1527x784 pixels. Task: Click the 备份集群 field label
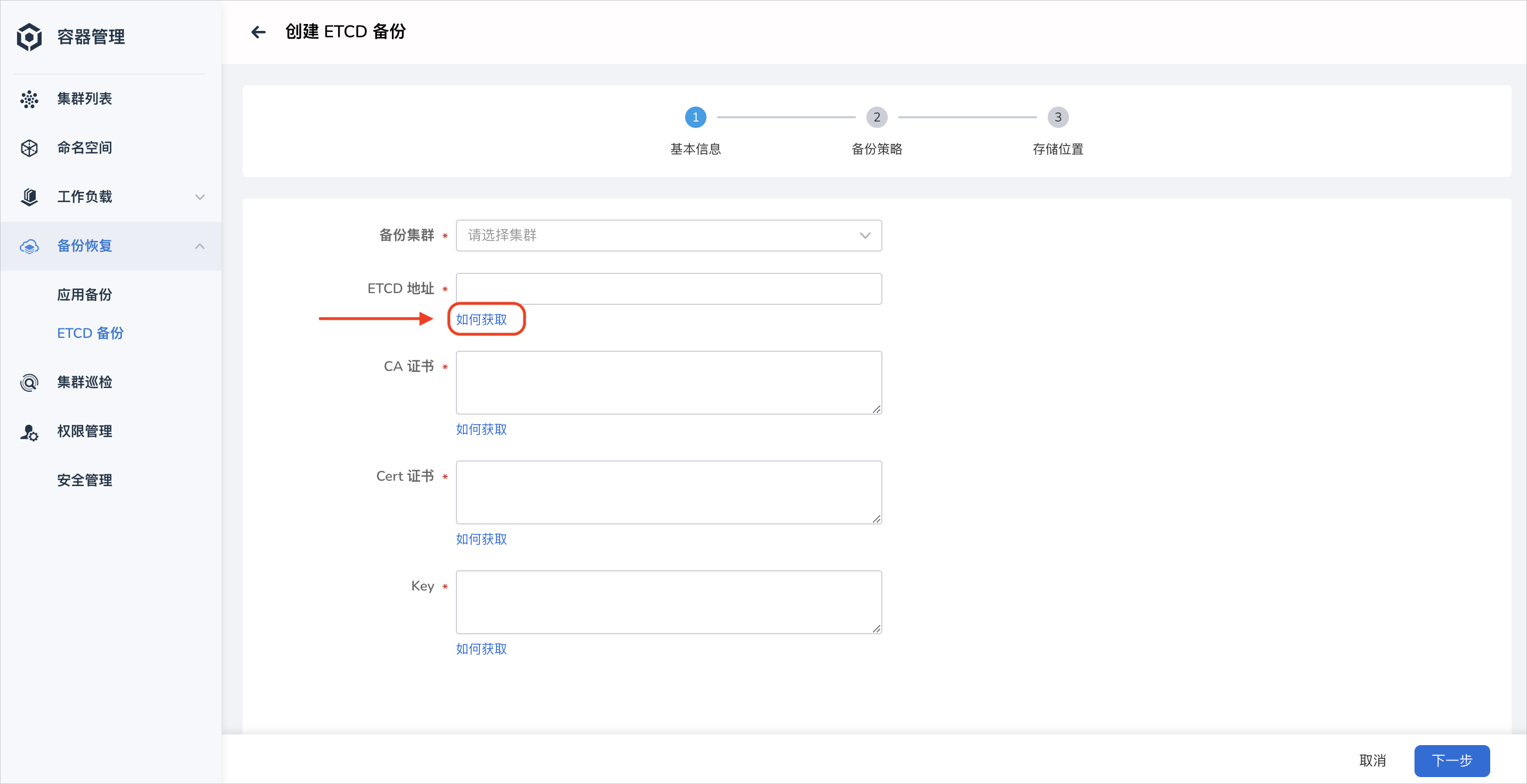coord(407,235)
